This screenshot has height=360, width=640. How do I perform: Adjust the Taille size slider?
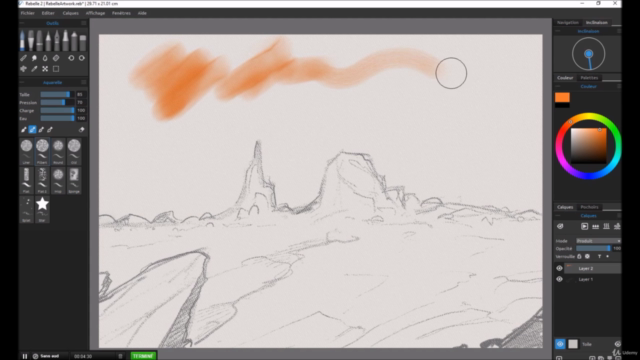tap(56, 94)
